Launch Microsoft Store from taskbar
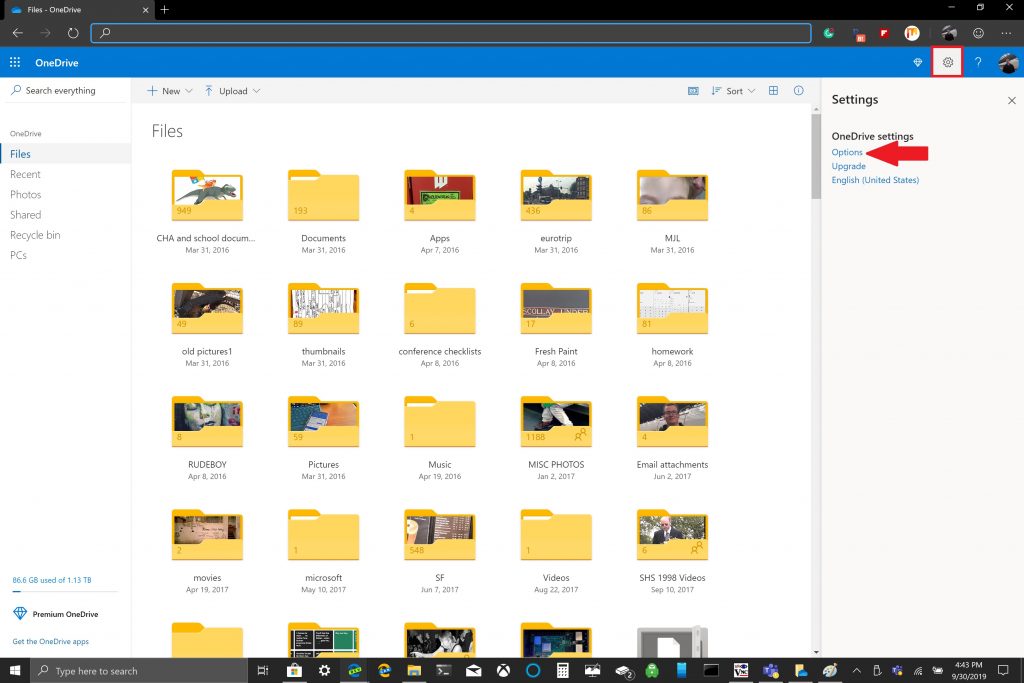1024x683 pixels. coord(294,670)
